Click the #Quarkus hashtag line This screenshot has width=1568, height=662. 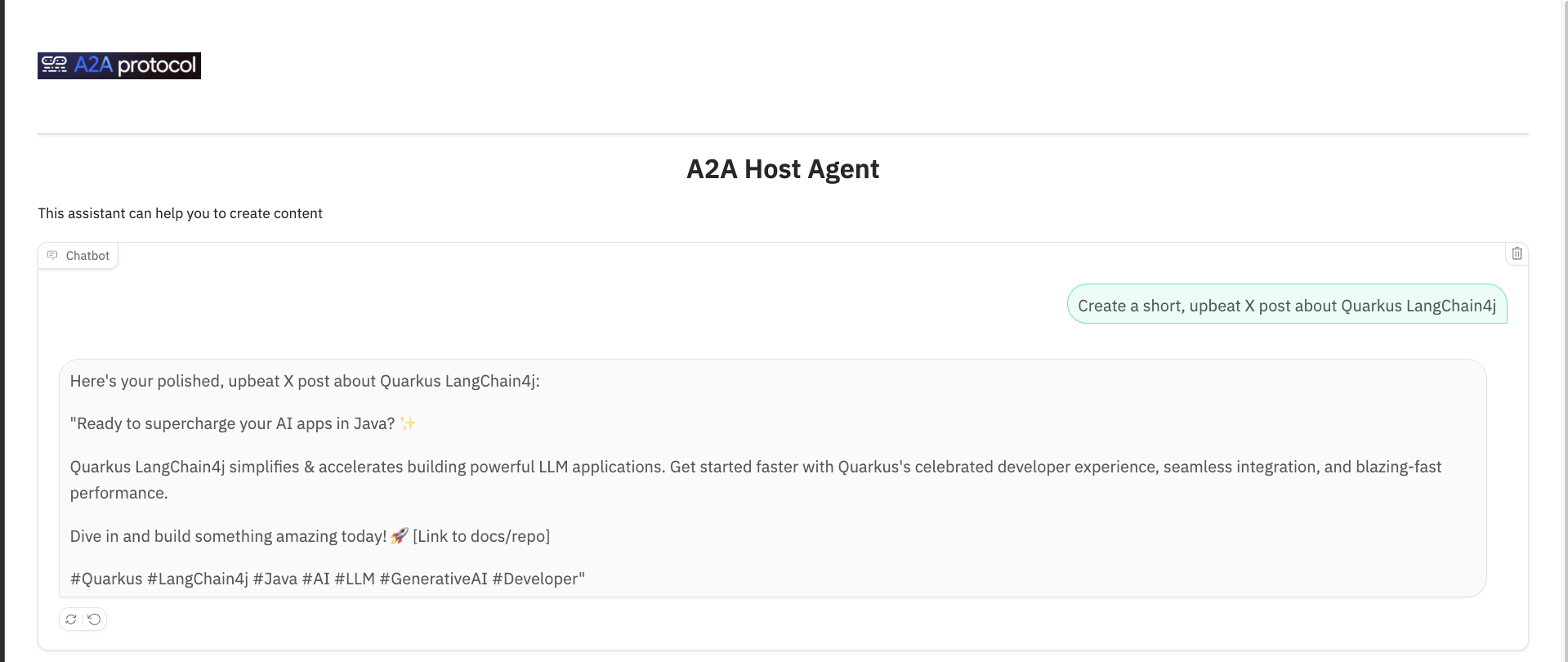[328, 579]
